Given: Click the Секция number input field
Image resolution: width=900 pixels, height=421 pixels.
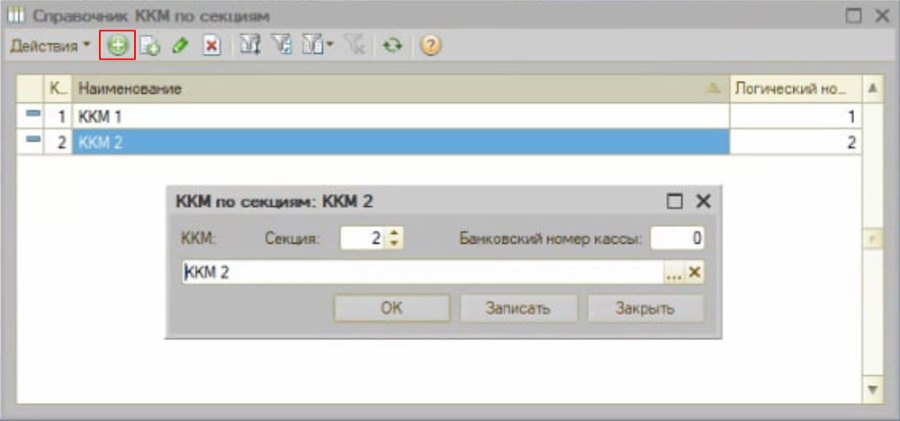Looking at the screenshot, I should 362,238.
